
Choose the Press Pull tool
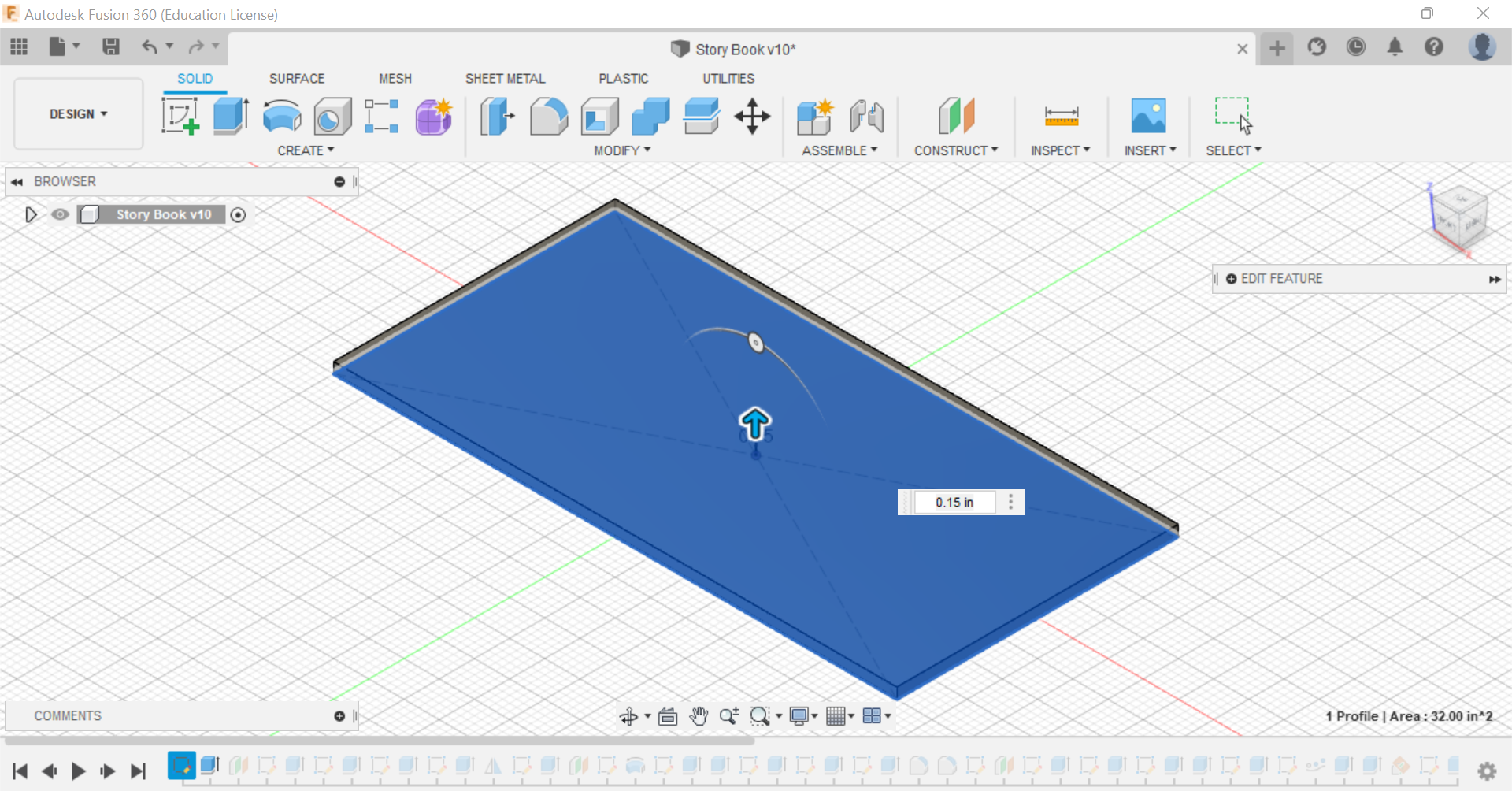click(x=497, y=117)
